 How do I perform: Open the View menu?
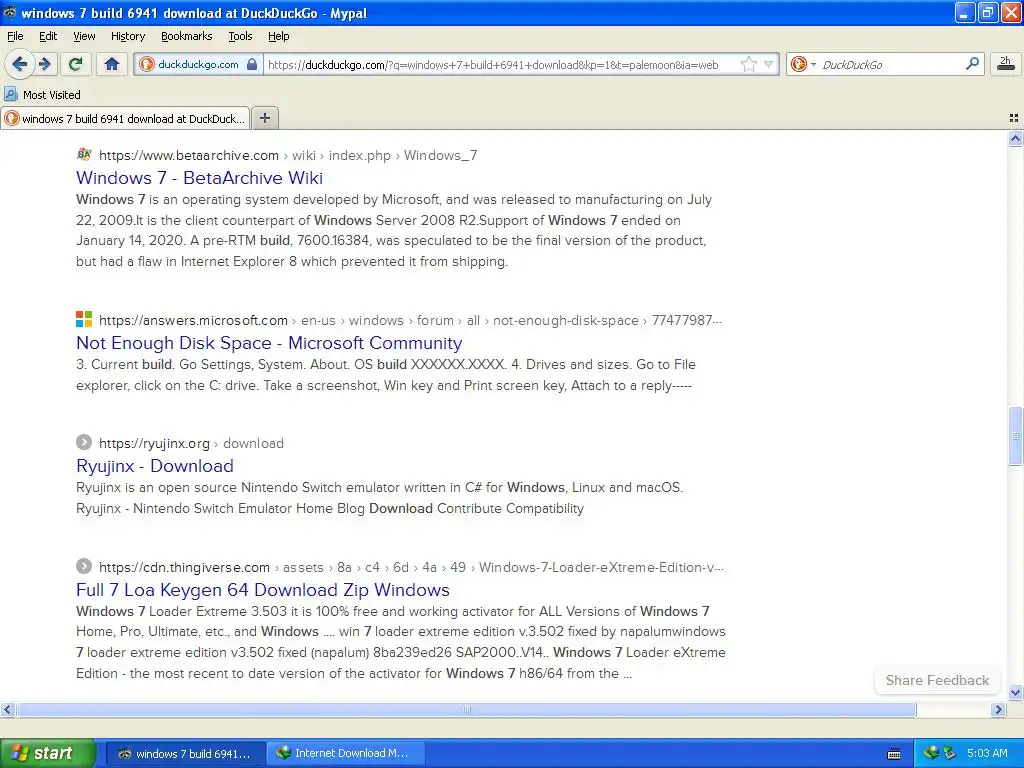(x=84, y=36)
